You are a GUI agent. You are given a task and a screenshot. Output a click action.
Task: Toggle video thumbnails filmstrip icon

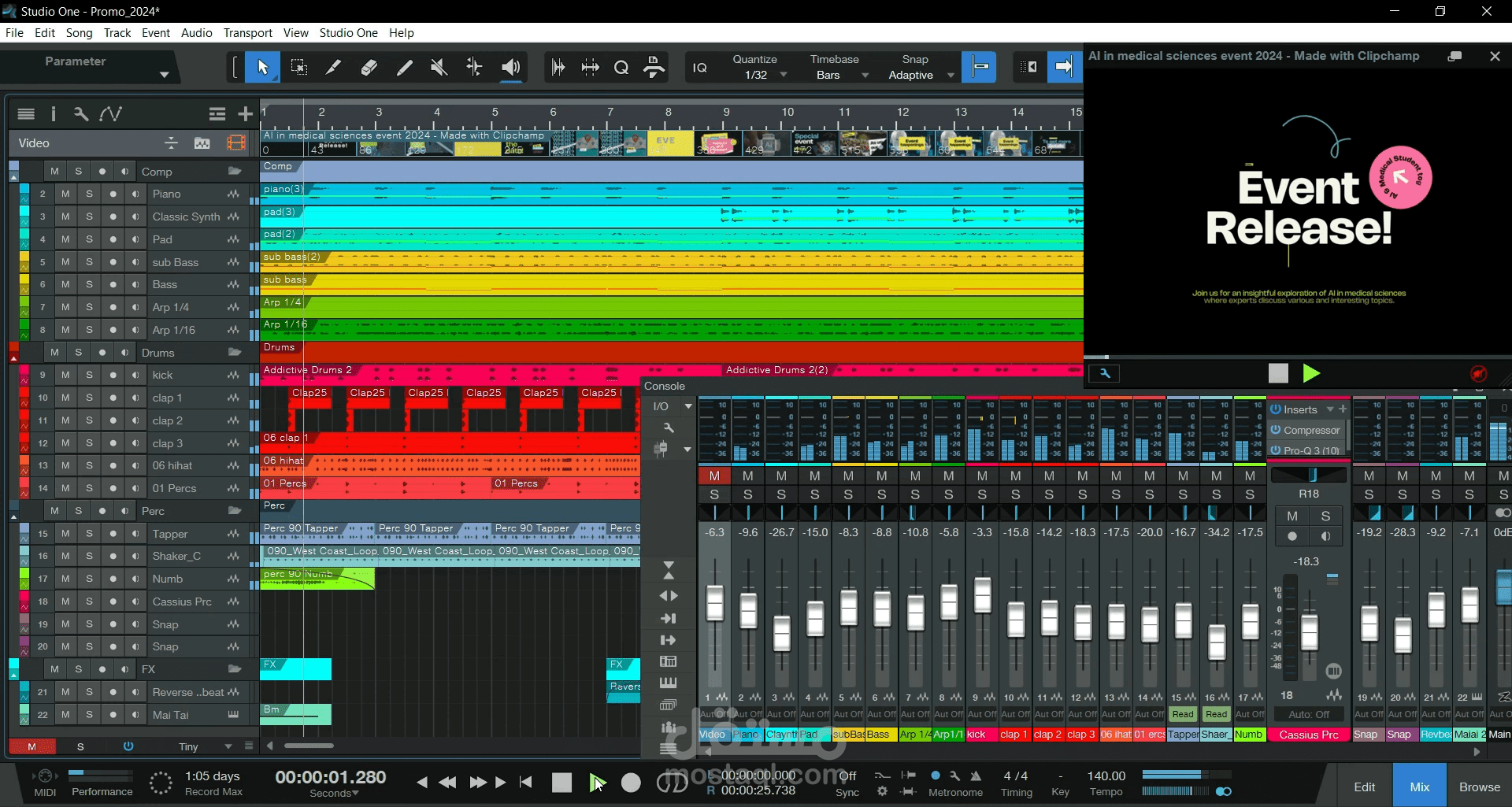[x=235, y=143]
